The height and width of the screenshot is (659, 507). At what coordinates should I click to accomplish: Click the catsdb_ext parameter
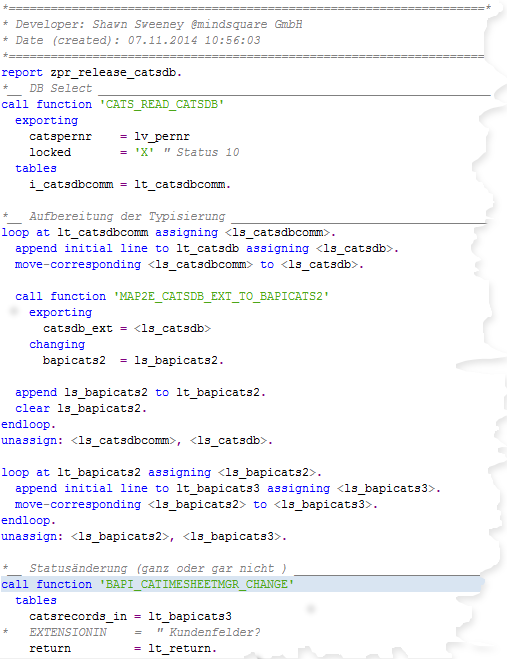click(x=78, y=328)
